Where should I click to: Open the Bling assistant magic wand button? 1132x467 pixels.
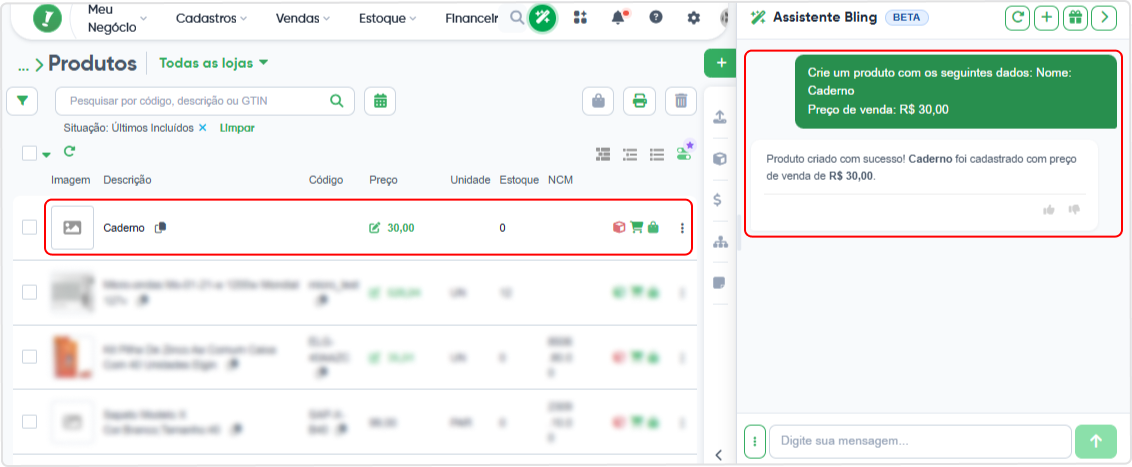(x=542, y=18)
